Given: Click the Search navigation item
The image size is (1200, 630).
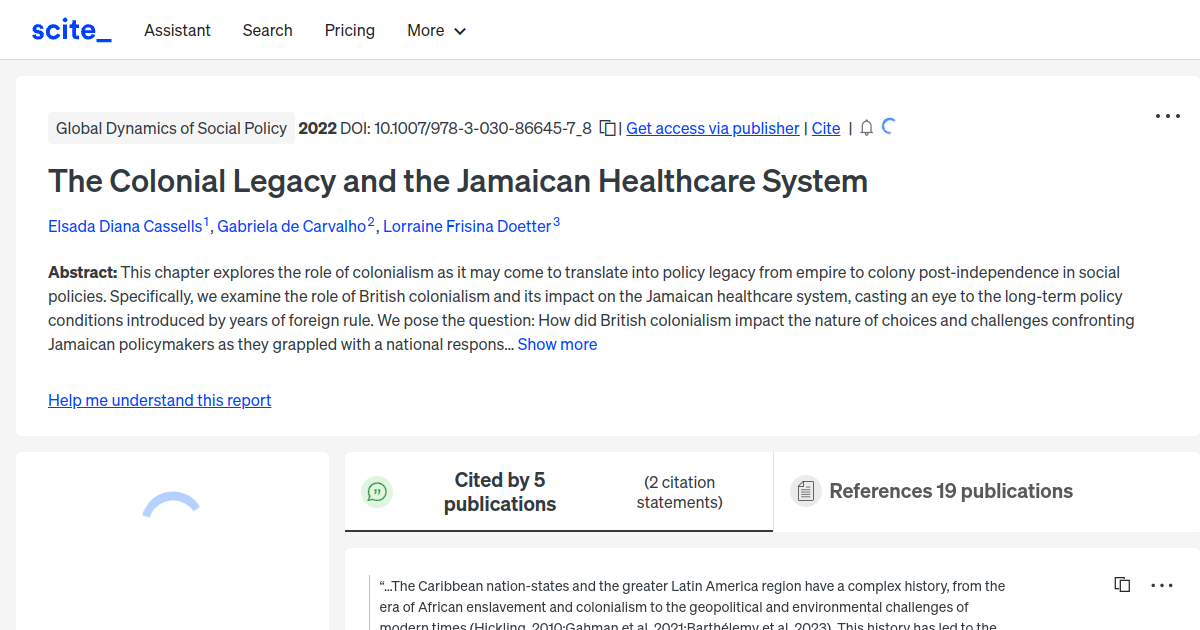Looking at the screenshot, I should click(267, 30).
